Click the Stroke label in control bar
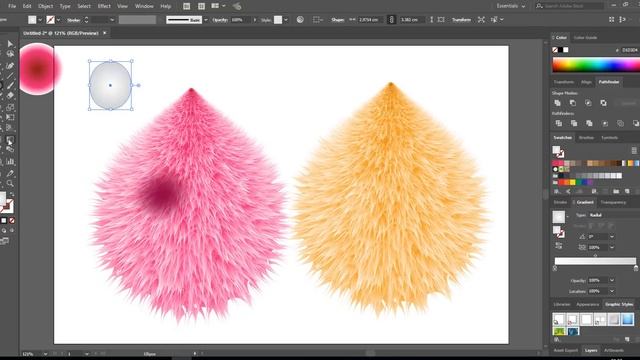The image size is (640, 360). 73,20
